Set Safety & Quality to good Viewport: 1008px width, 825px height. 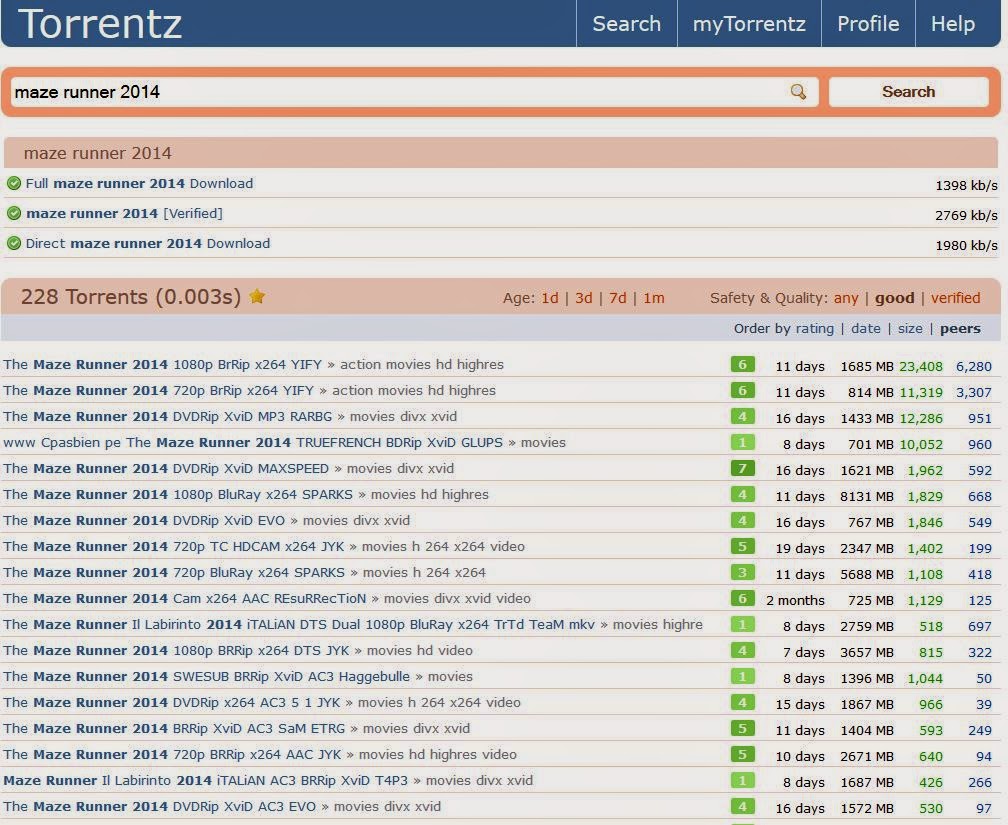click(x=894, y=298)
